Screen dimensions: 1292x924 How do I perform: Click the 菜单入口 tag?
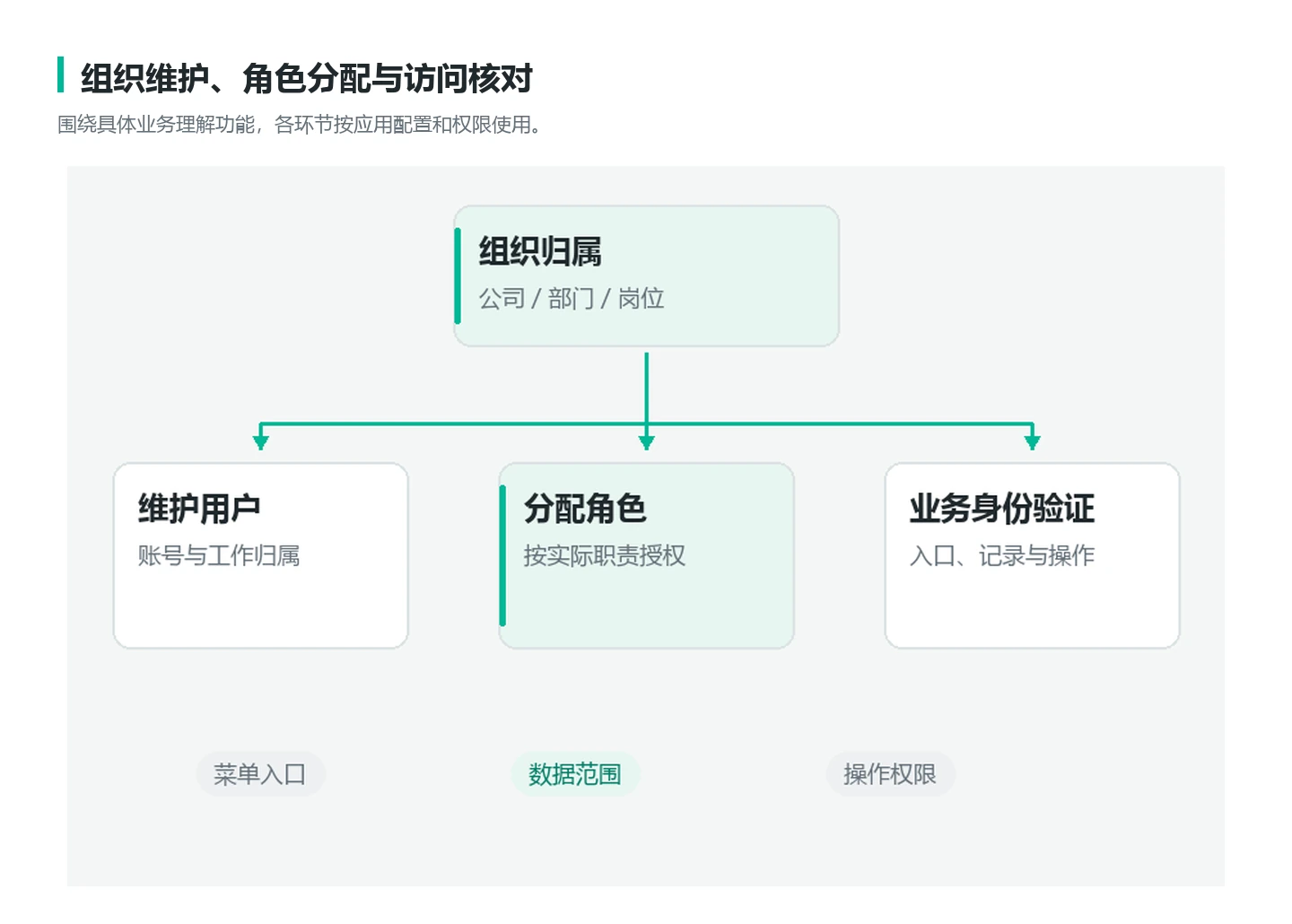pos(260,774)
